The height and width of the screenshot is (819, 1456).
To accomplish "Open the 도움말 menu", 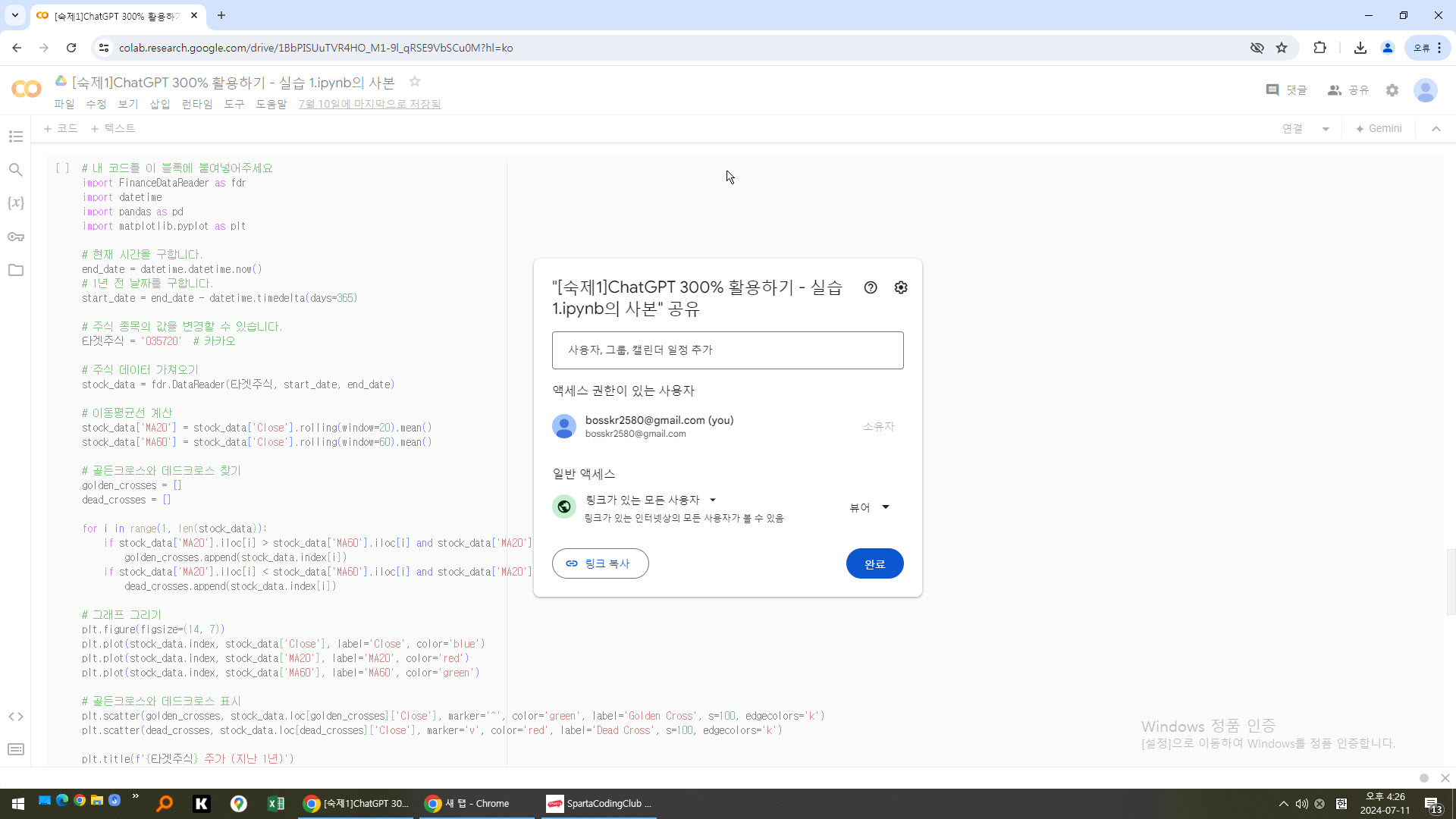I will 271,104.
